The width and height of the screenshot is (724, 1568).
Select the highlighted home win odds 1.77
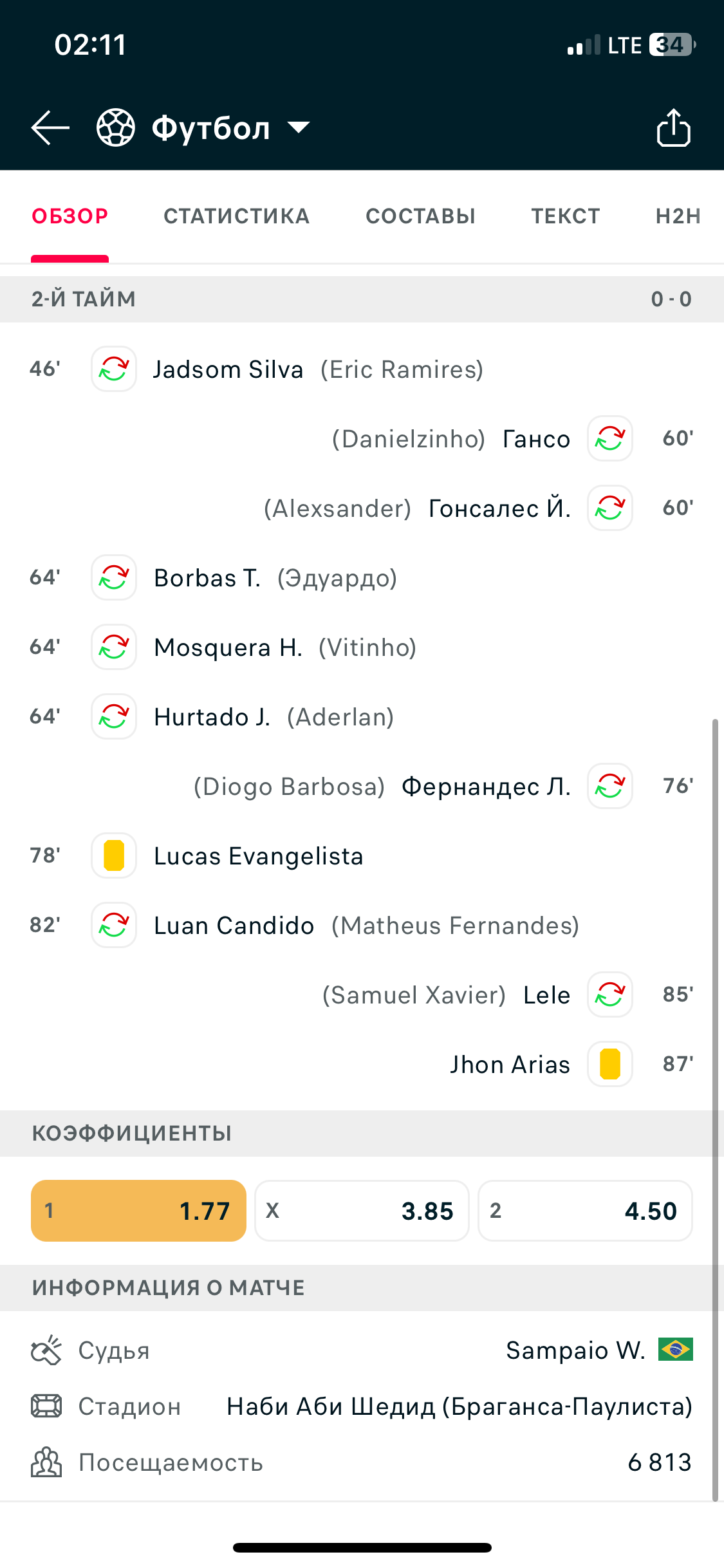pos(138,1211)
